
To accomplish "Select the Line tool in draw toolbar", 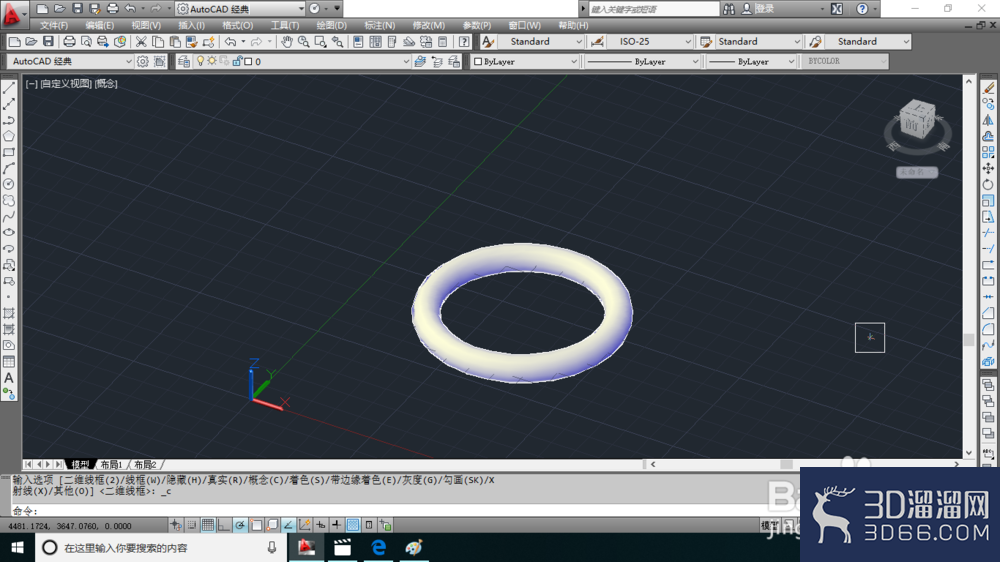I will (x=9, y=88).
